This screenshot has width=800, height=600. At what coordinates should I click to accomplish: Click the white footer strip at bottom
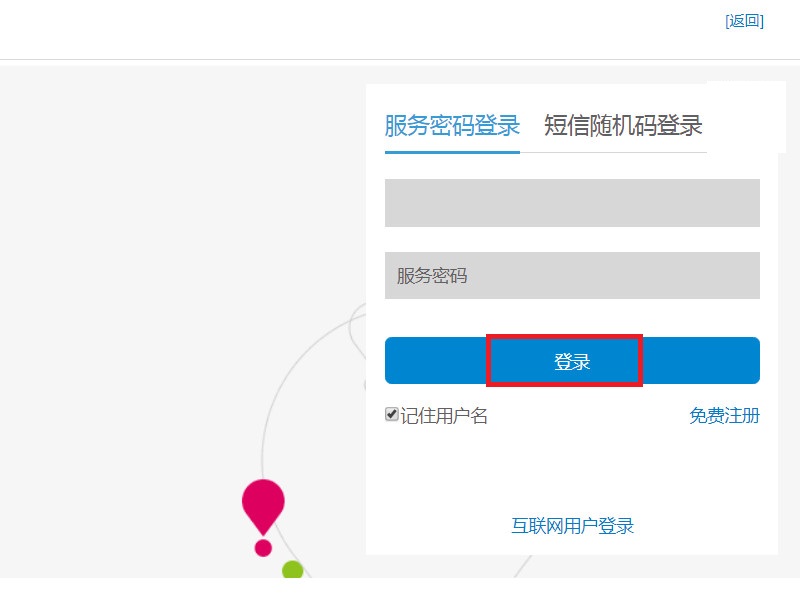[x=400, y=589]
